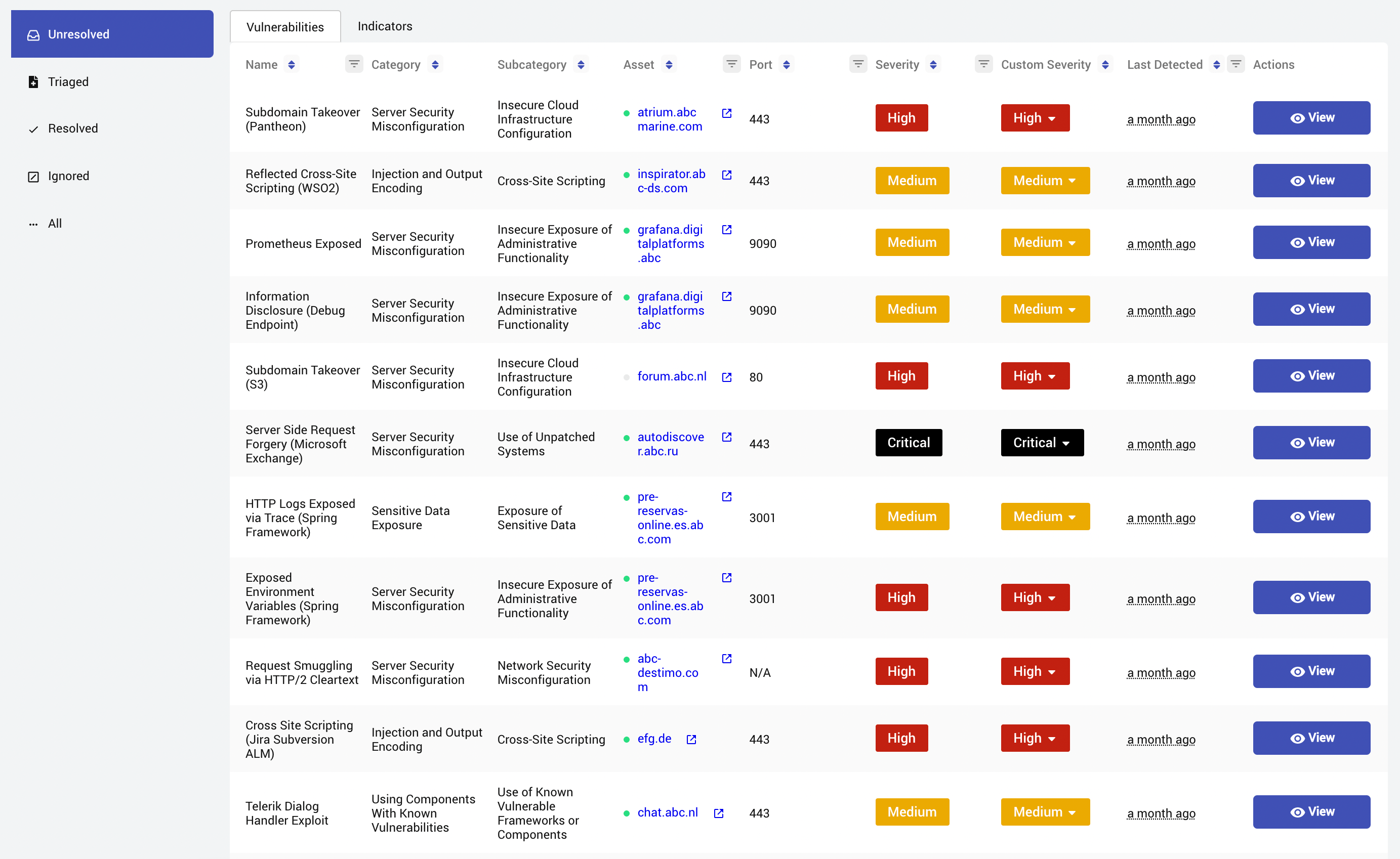The height and width of the screenshot is (859, 1400).
Task: View the Prometheus Exposed vulnerability
Action: 1311,243
